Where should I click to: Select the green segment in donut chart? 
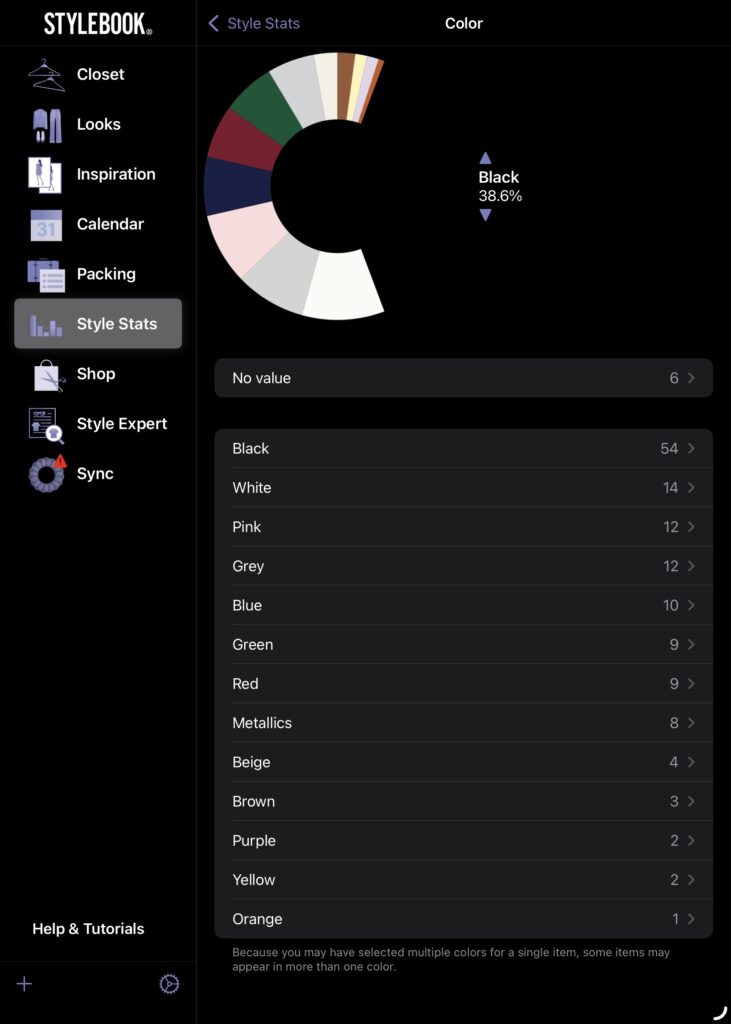[x=266, y=108]
